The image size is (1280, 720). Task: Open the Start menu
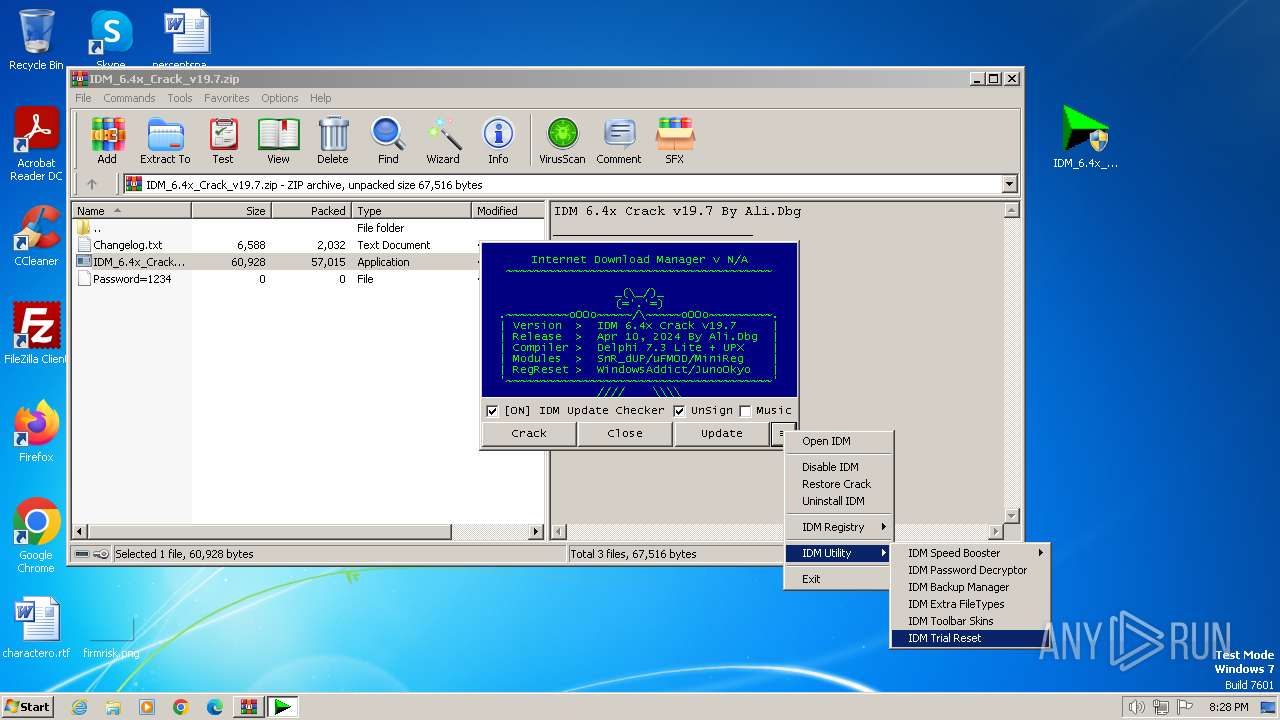[27, 707]
